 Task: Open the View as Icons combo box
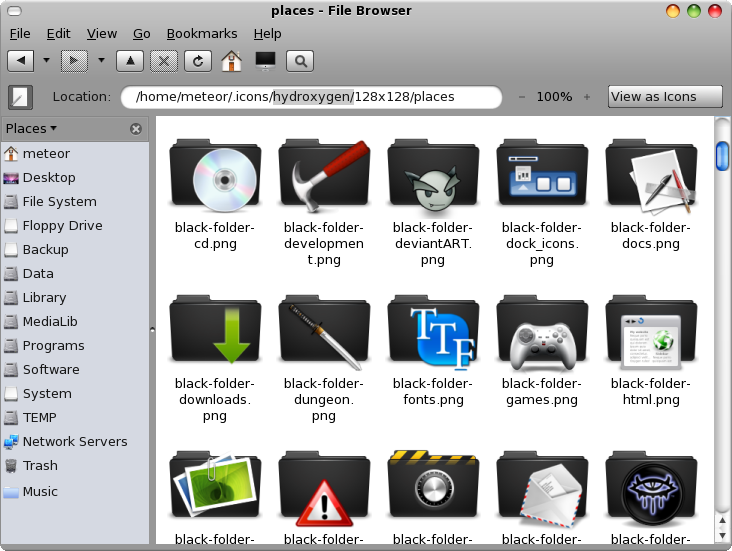pos(665,97)
